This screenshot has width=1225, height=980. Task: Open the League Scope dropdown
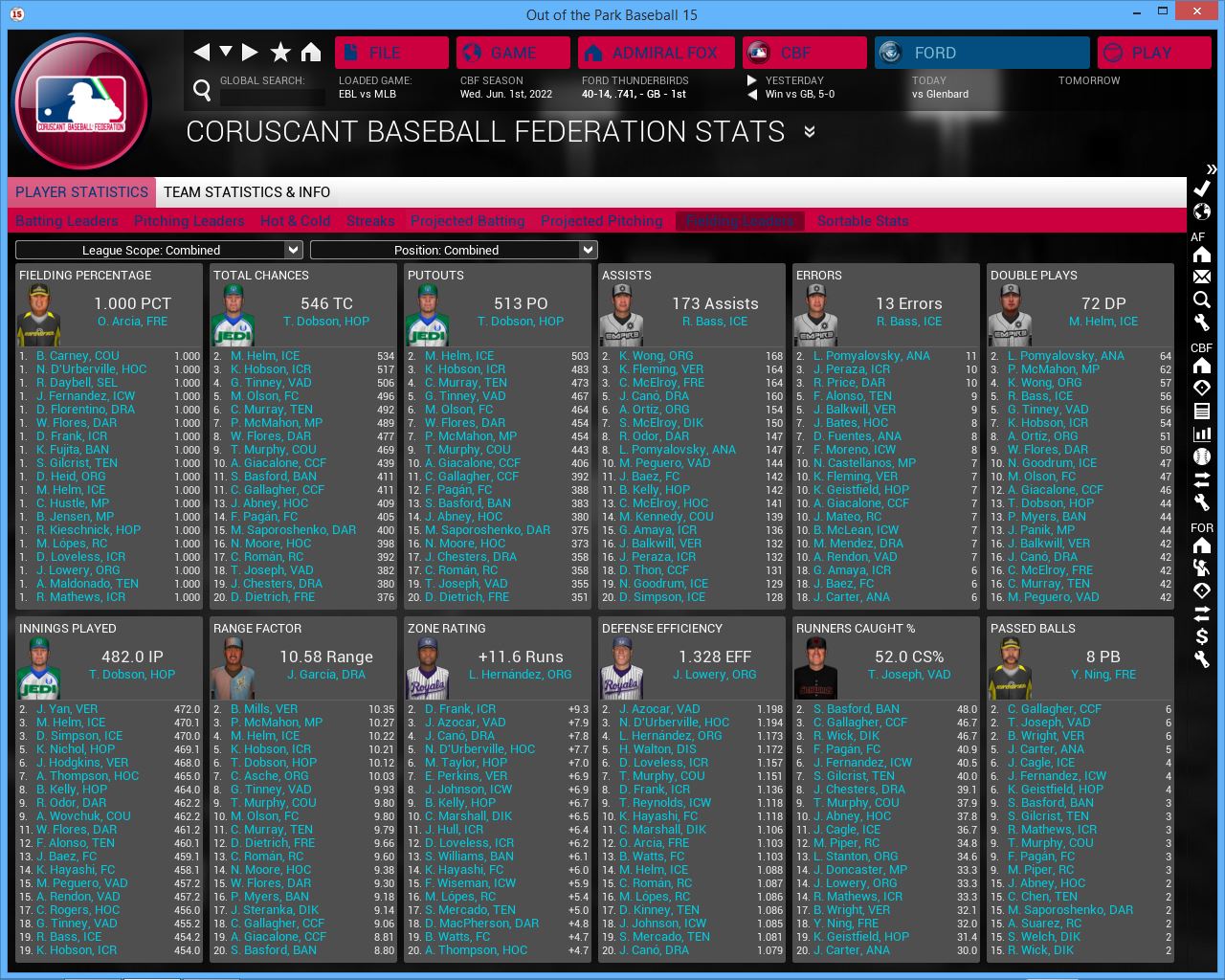click(159, 250)
